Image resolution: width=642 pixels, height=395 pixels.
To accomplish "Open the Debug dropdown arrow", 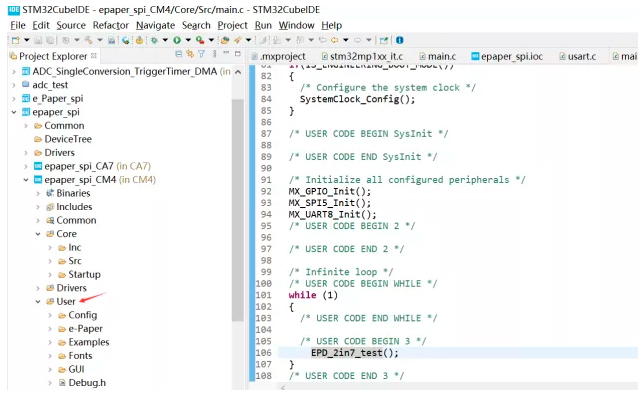I will click(x=165, y=40).
